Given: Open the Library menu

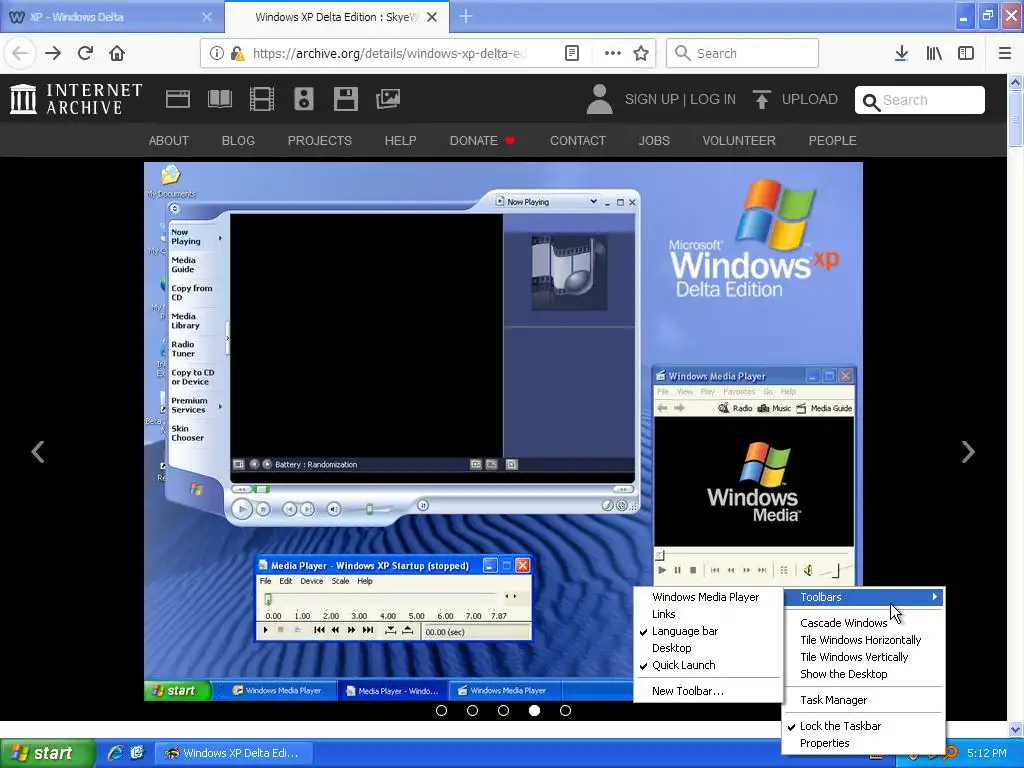Looking at the screenshot, I should (934, 53).
